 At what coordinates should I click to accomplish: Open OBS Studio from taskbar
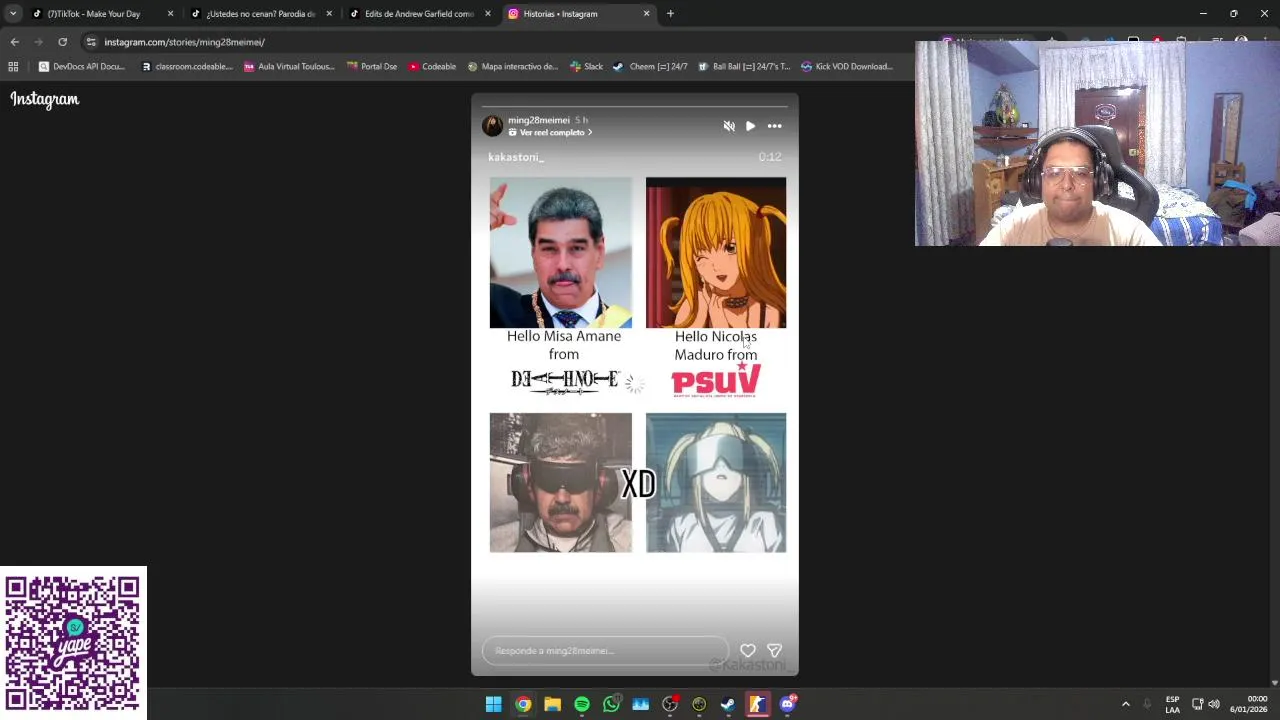(670, 704)
